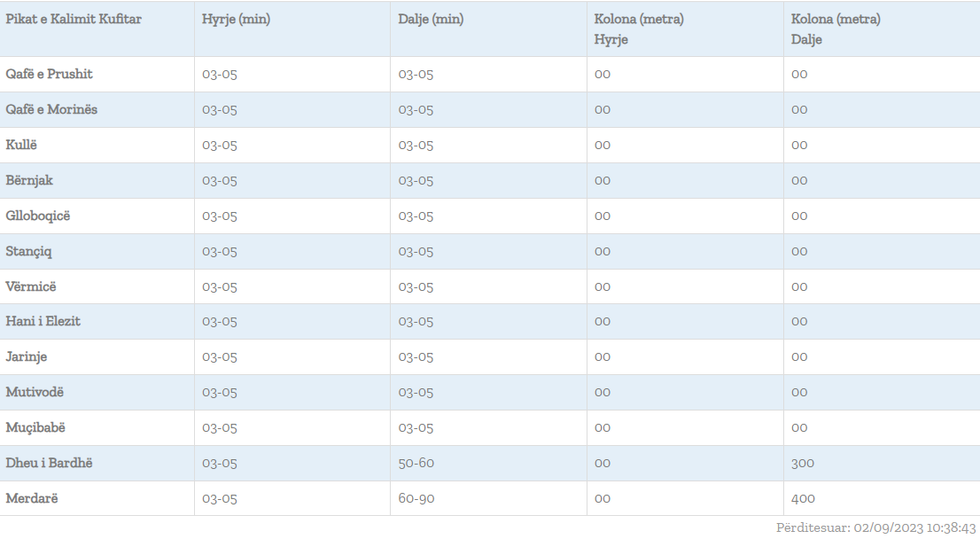Click the Vërmicë row label
The height and width of the screenshot is (541, 980).
[31, 287]
